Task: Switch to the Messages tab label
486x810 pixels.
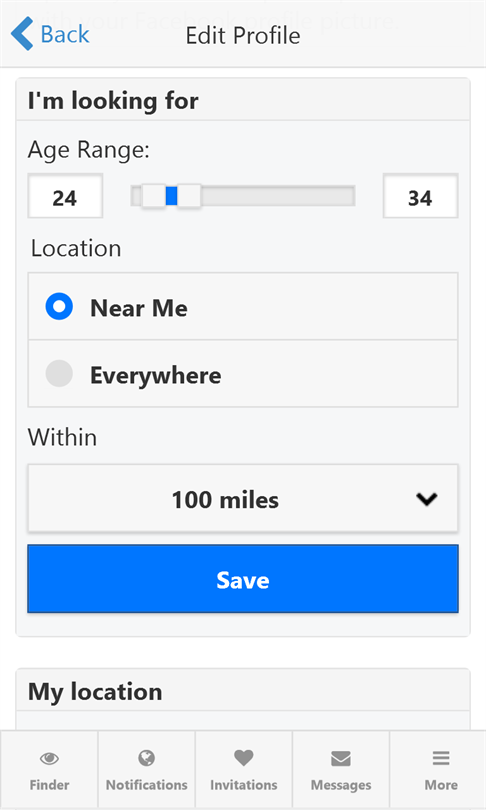Action: point(341,785)
